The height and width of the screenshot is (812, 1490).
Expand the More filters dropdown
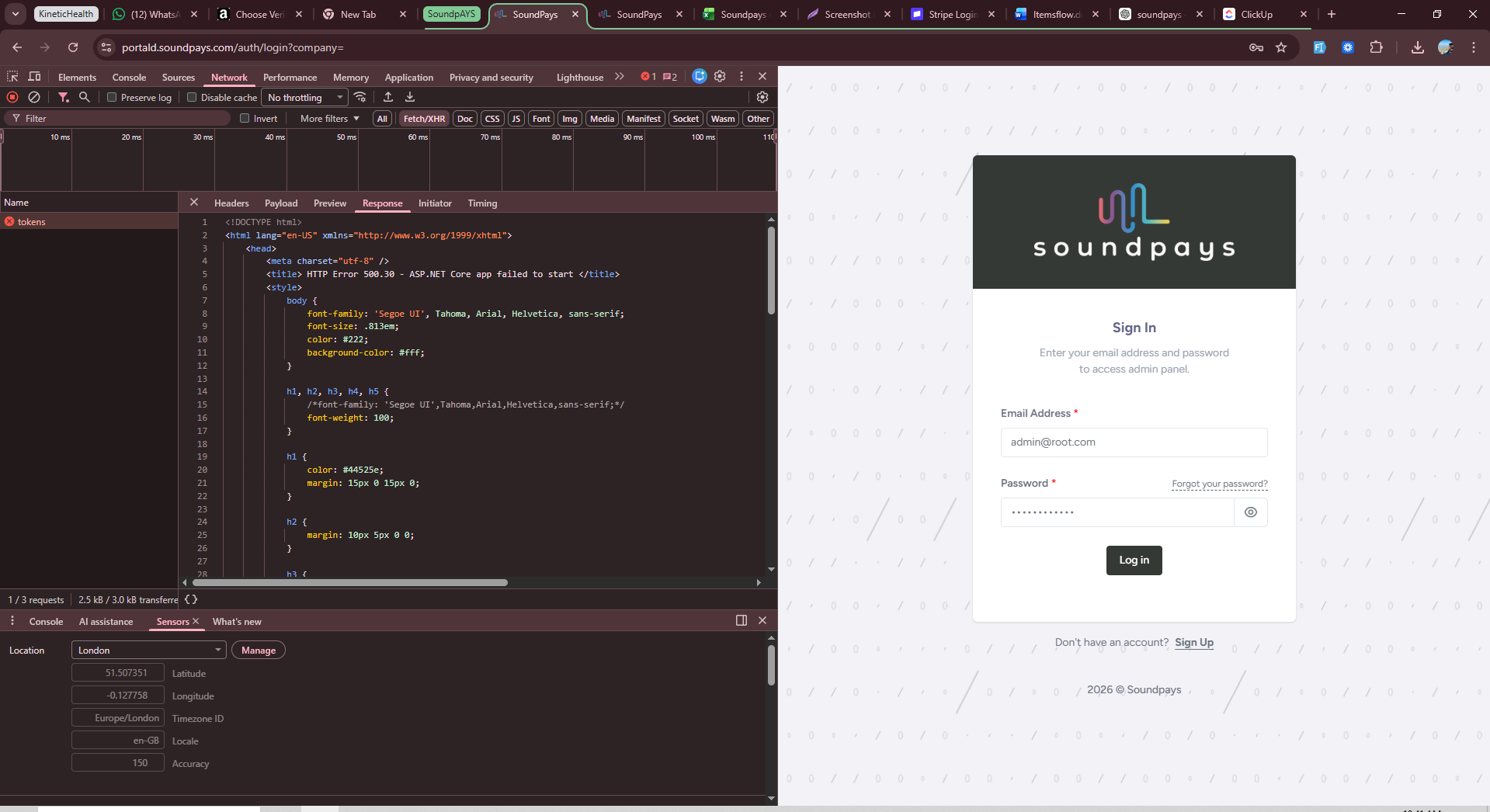(x=329, y=119)
